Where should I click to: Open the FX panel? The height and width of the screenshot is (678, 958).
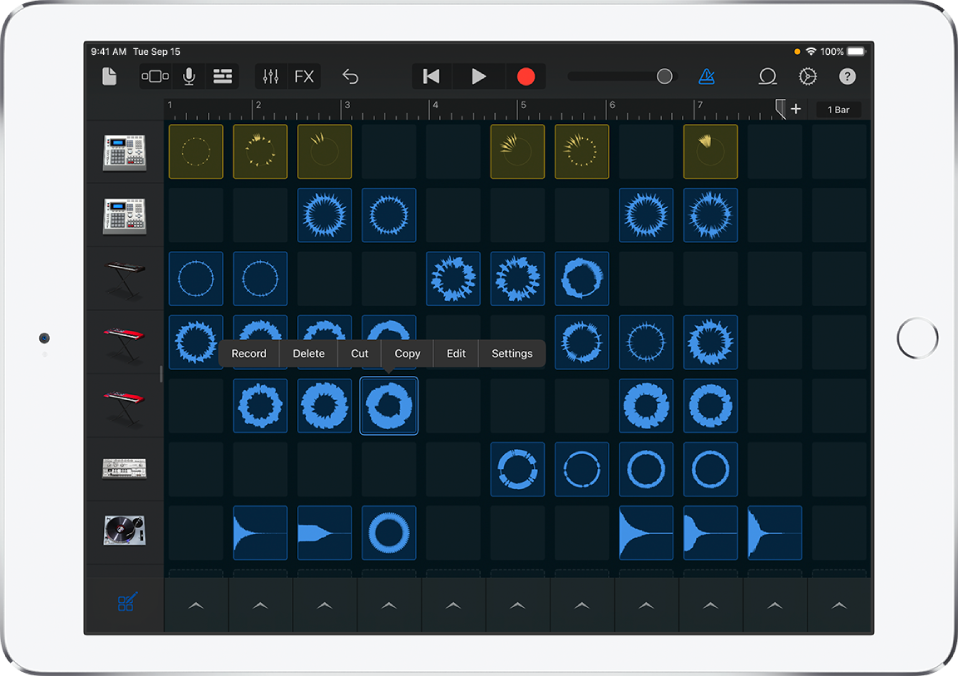pos(303,76)
